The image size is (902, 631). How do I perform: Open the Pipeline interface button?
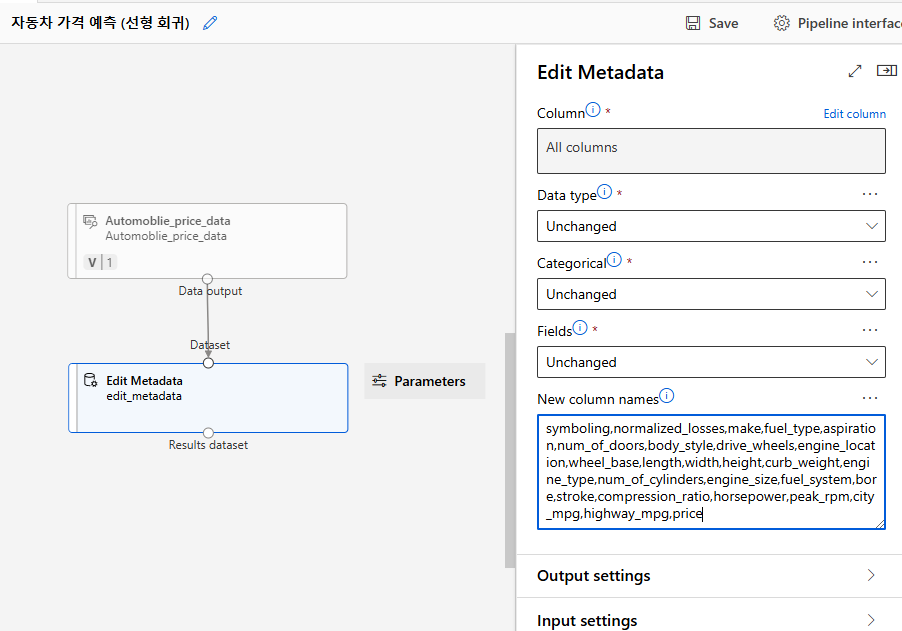(x=838, y=23)
